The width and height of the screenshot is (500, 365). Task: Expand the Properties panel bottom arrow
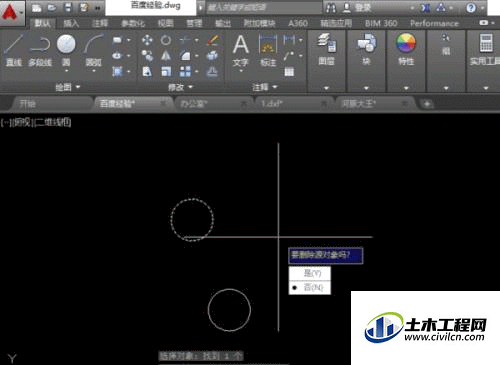pyautogui.click(x=406, y=88)
